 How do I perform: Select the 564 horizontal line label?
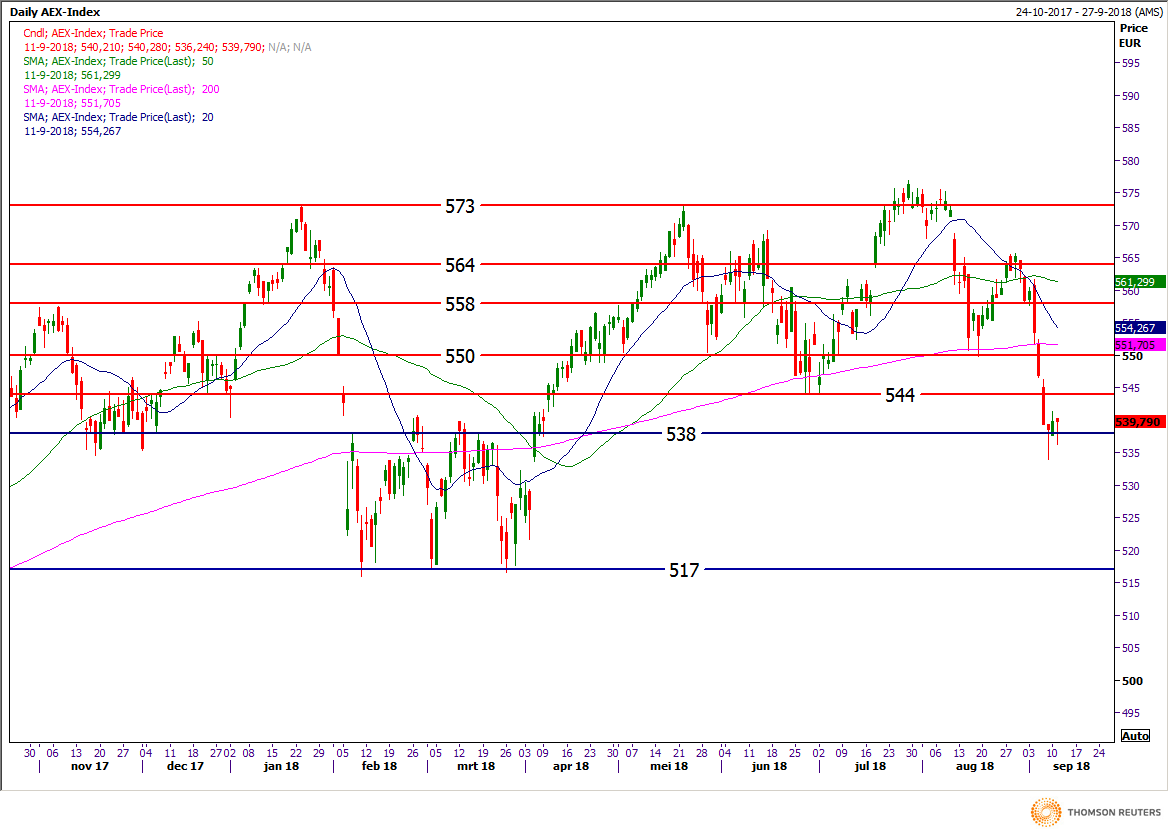[460, 265]
